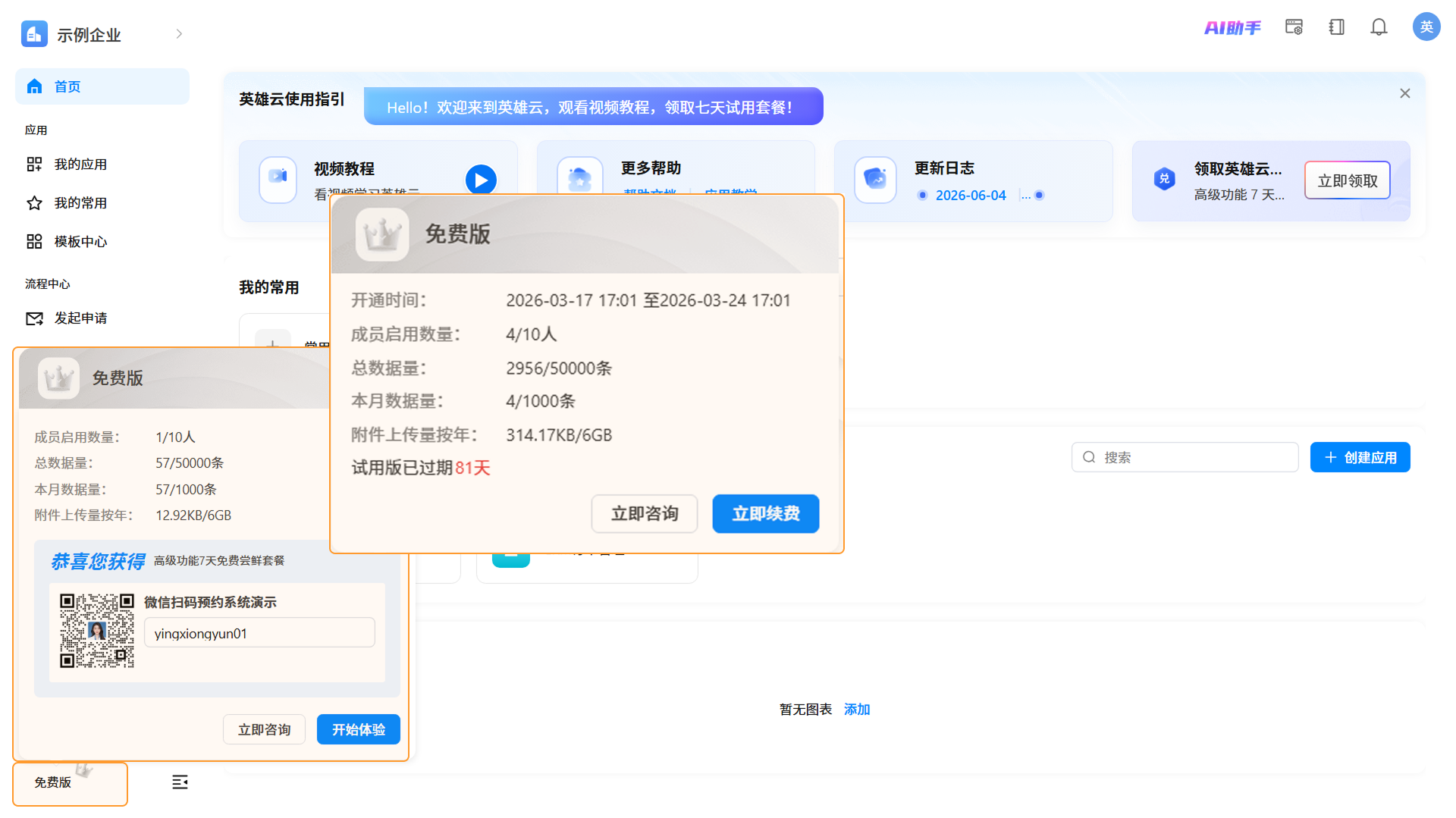Click the 创建应用 button
Viewport: 1456px width, 818px height.
click(x=1360, y=457)
